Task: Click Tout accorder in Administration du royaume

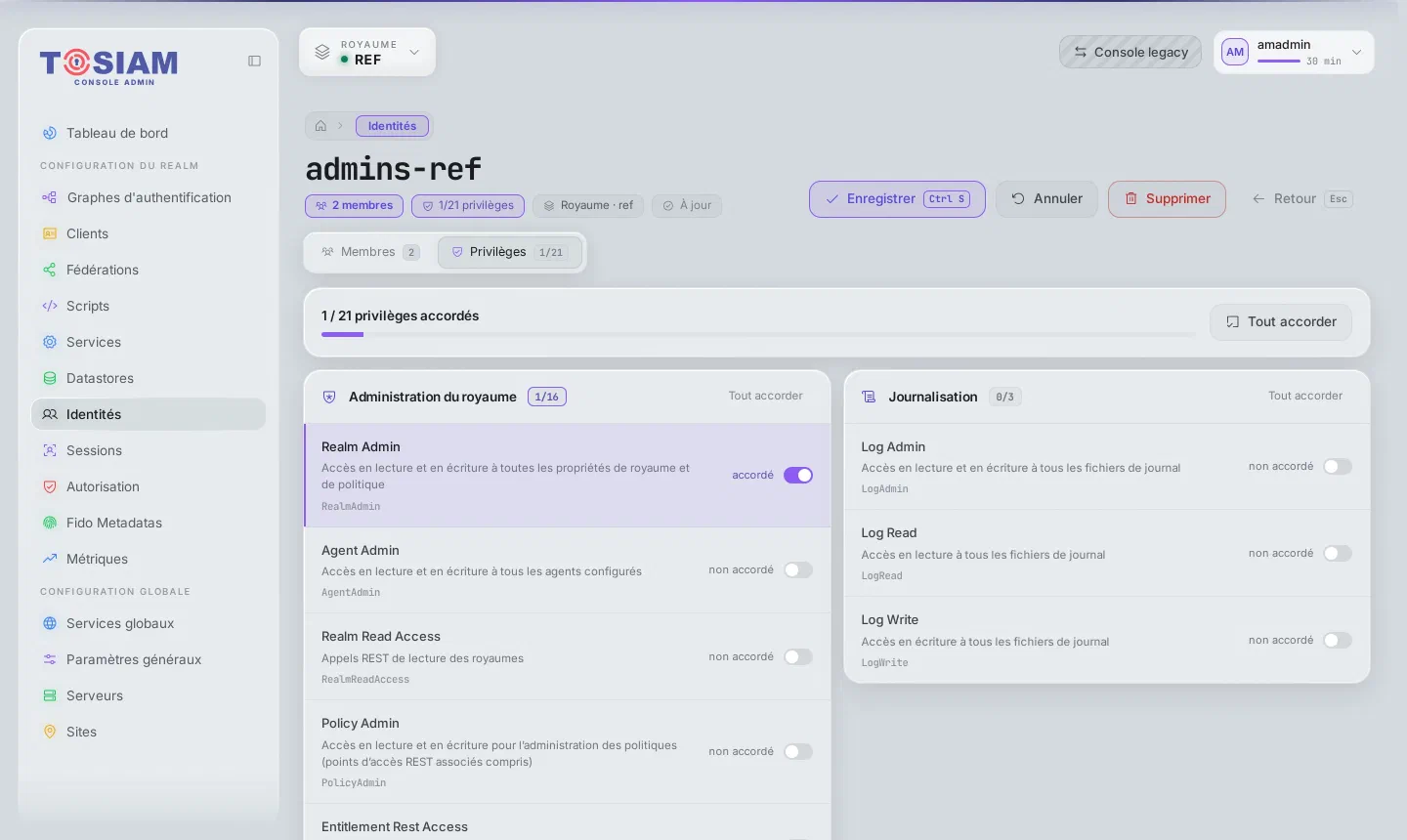Action: [x=765, y=397]
